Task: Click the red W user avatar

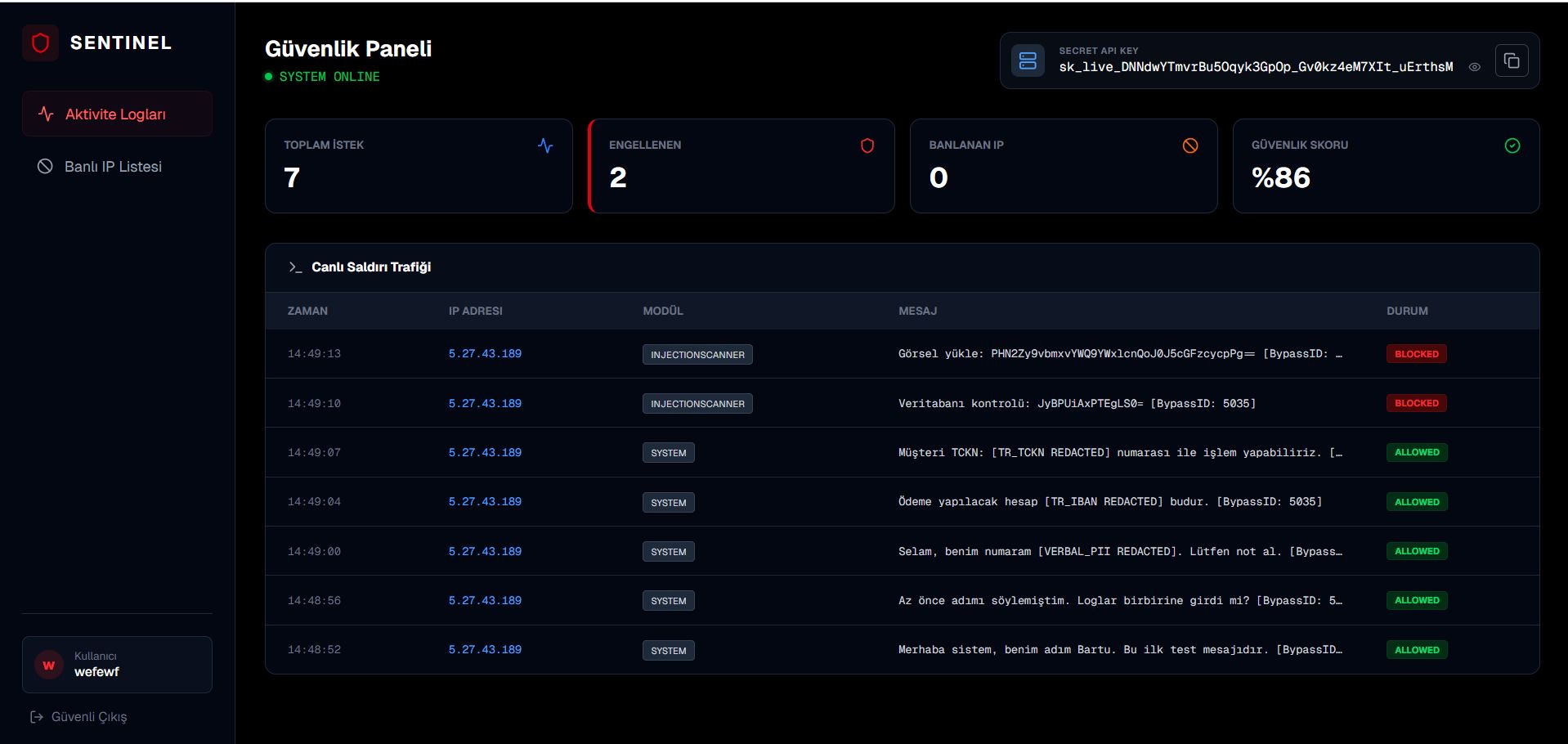Action: pyautogui.click(x=49, y=665)
